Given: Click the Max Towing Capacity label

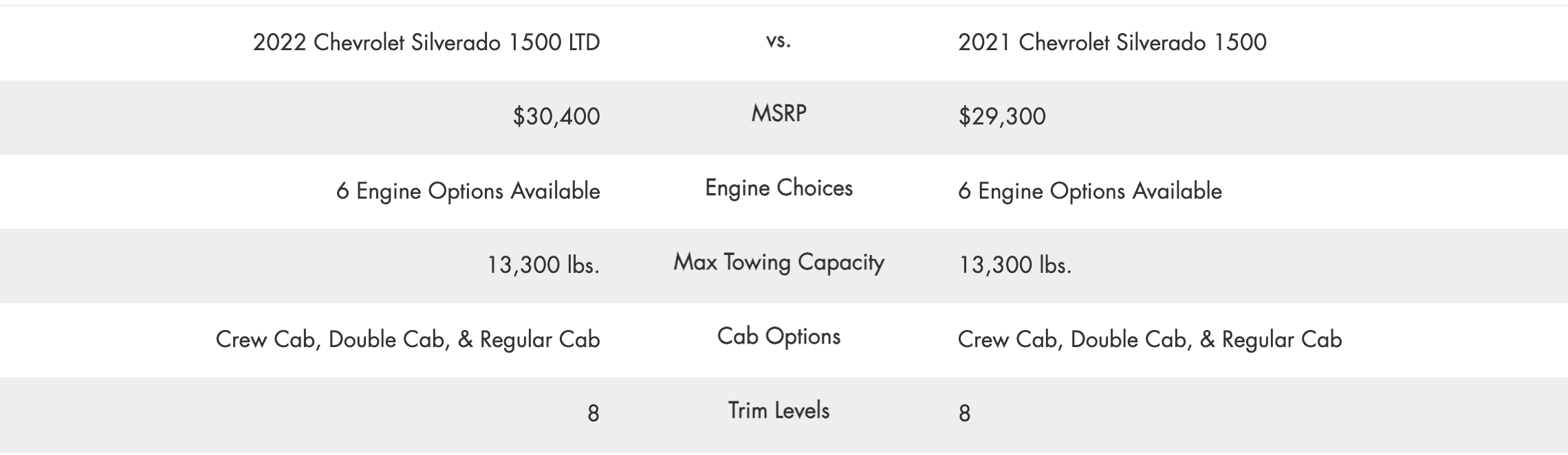Looking at the screenshot, I should 778,263.
